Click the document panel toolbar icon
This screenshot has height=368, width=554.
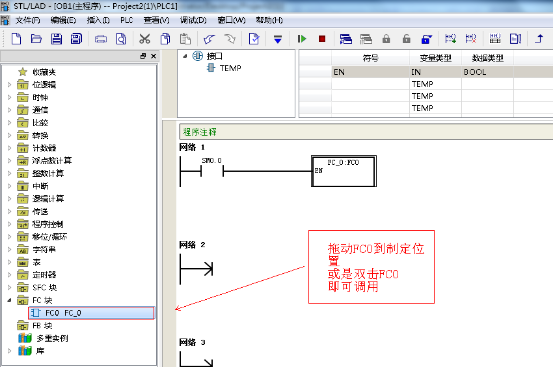515,39
